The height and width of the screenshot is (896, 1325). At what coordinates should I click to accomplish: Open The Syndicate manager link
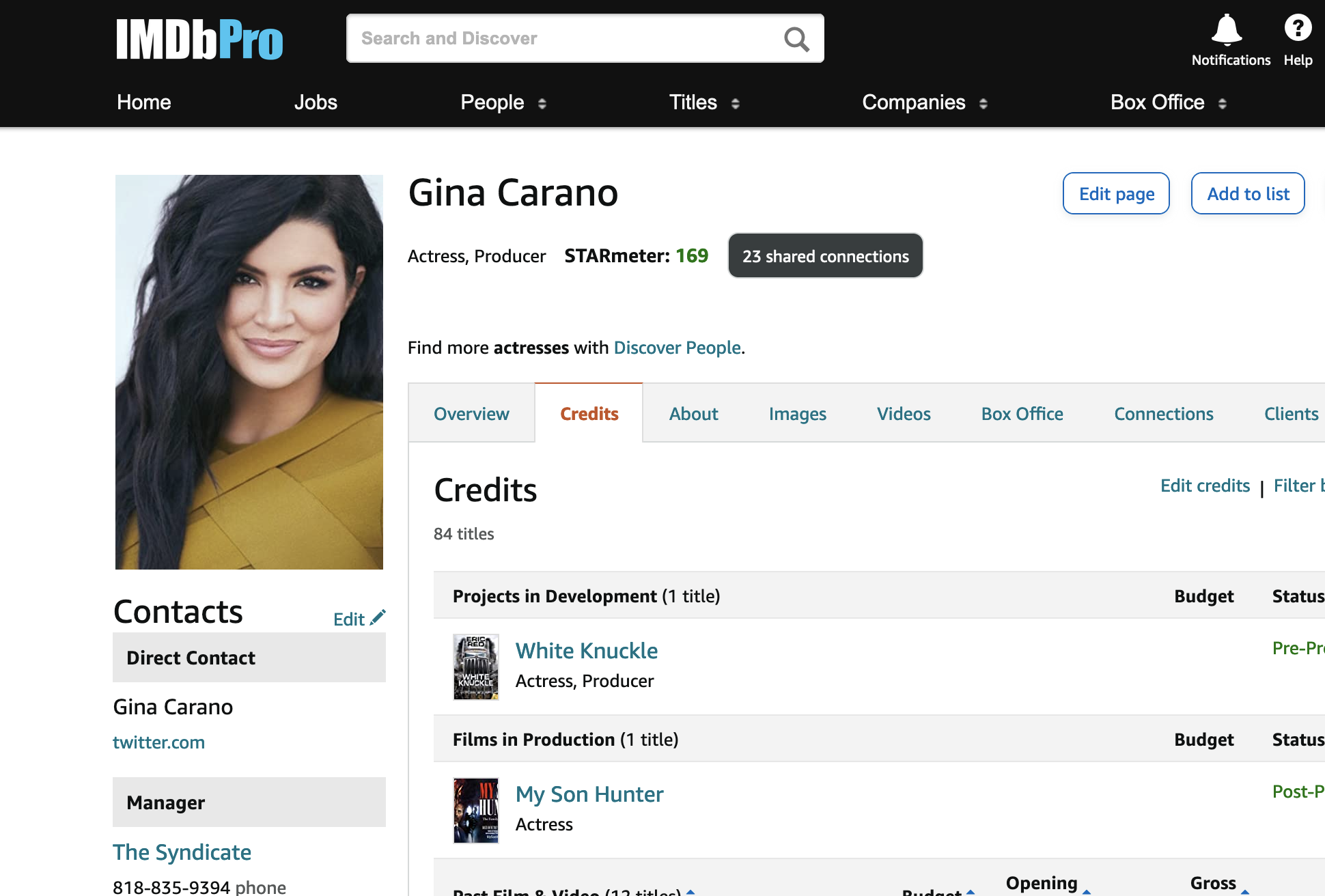point(182,852)
